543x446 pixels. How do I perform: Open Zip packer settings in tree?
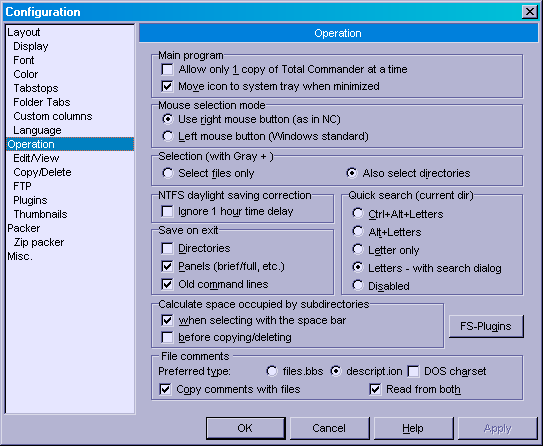39,242
